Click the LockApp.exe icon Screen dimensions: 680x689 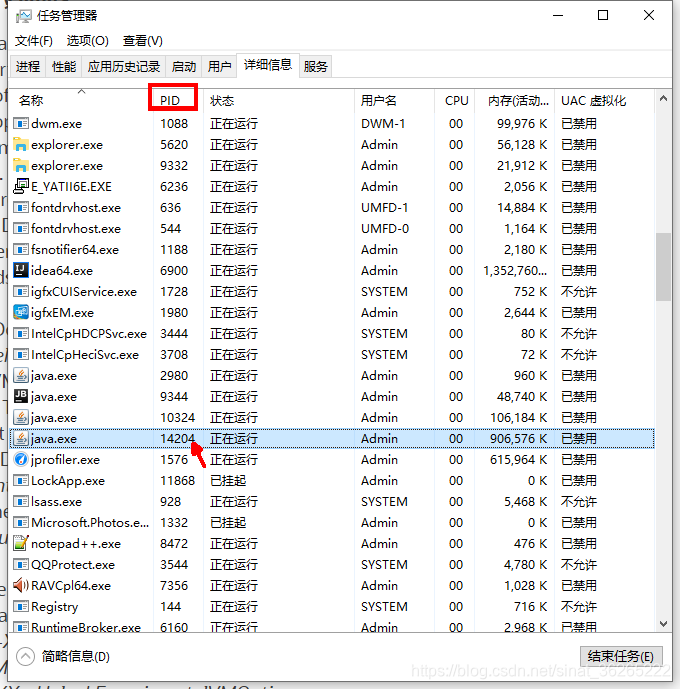[x=21, y=480]
